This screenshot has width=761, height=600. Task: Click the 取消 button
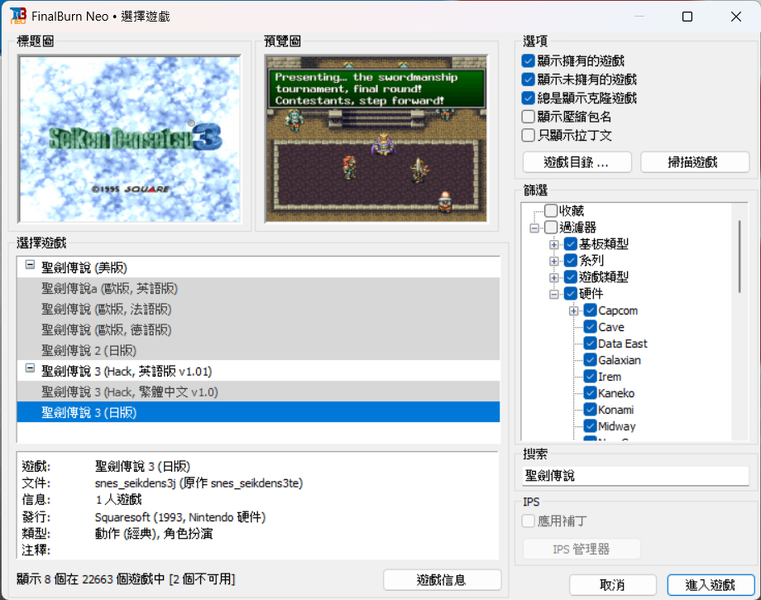click(x=613, y=585)
